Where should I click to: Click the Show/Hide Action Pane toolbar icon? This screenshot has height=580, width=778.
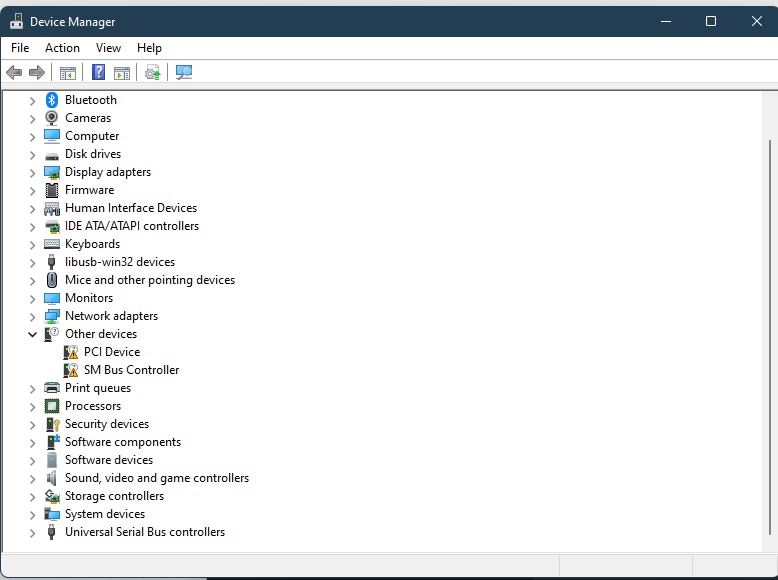point(122,72)
